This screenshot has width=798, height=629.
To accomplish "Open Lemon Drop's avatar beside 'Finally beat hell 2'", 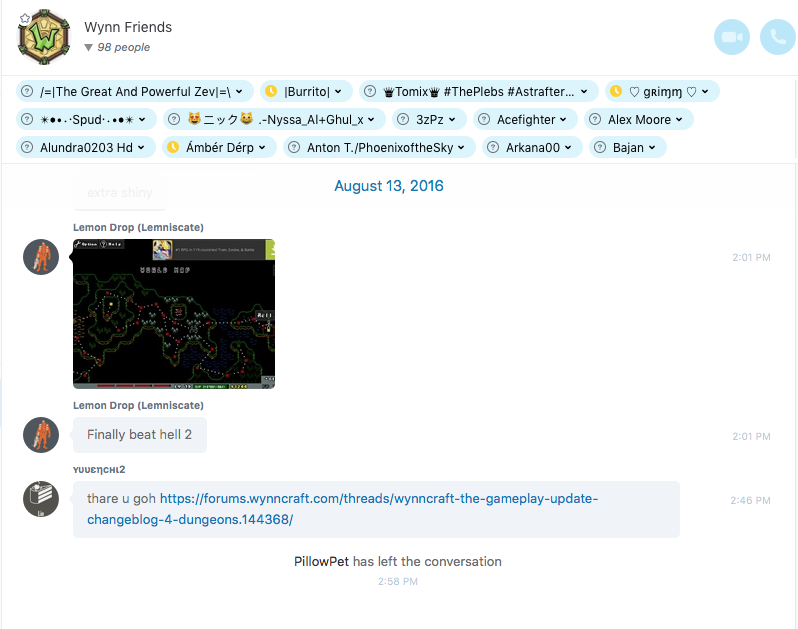I will pyautogui.click(x=41, y=435).
